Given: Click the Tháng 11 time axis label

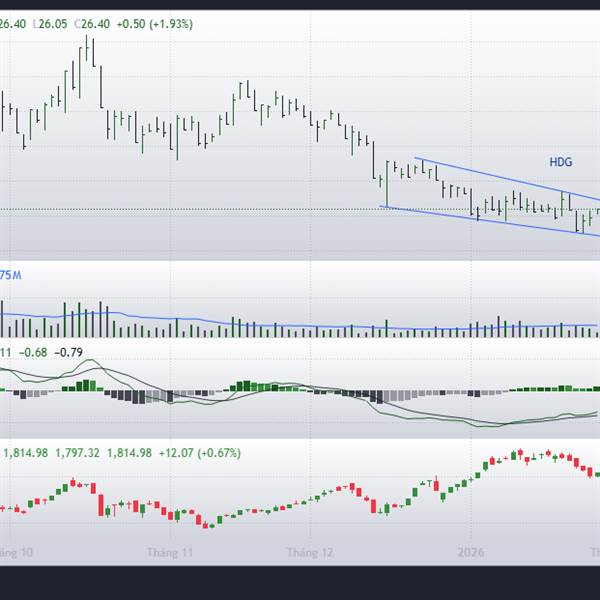Looking at the screenshot, I should point(170,553).
